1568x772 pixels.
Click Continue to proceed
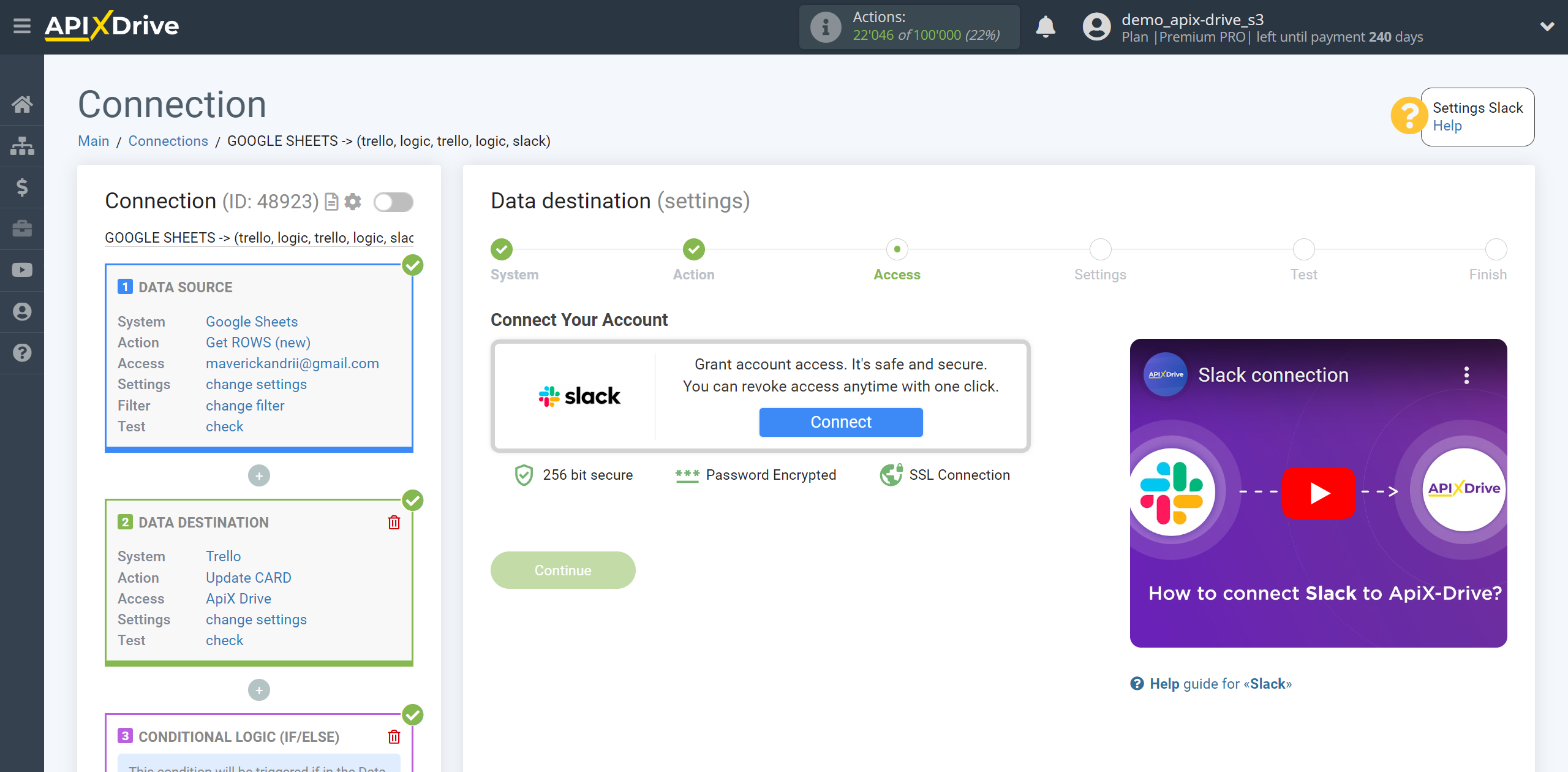[x=563, y=570]
